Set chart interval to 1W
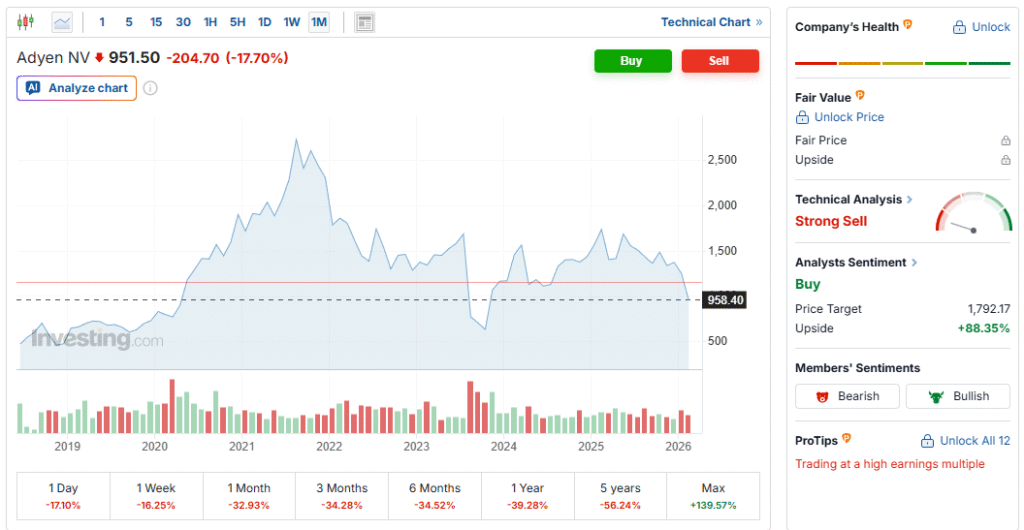 291,22
